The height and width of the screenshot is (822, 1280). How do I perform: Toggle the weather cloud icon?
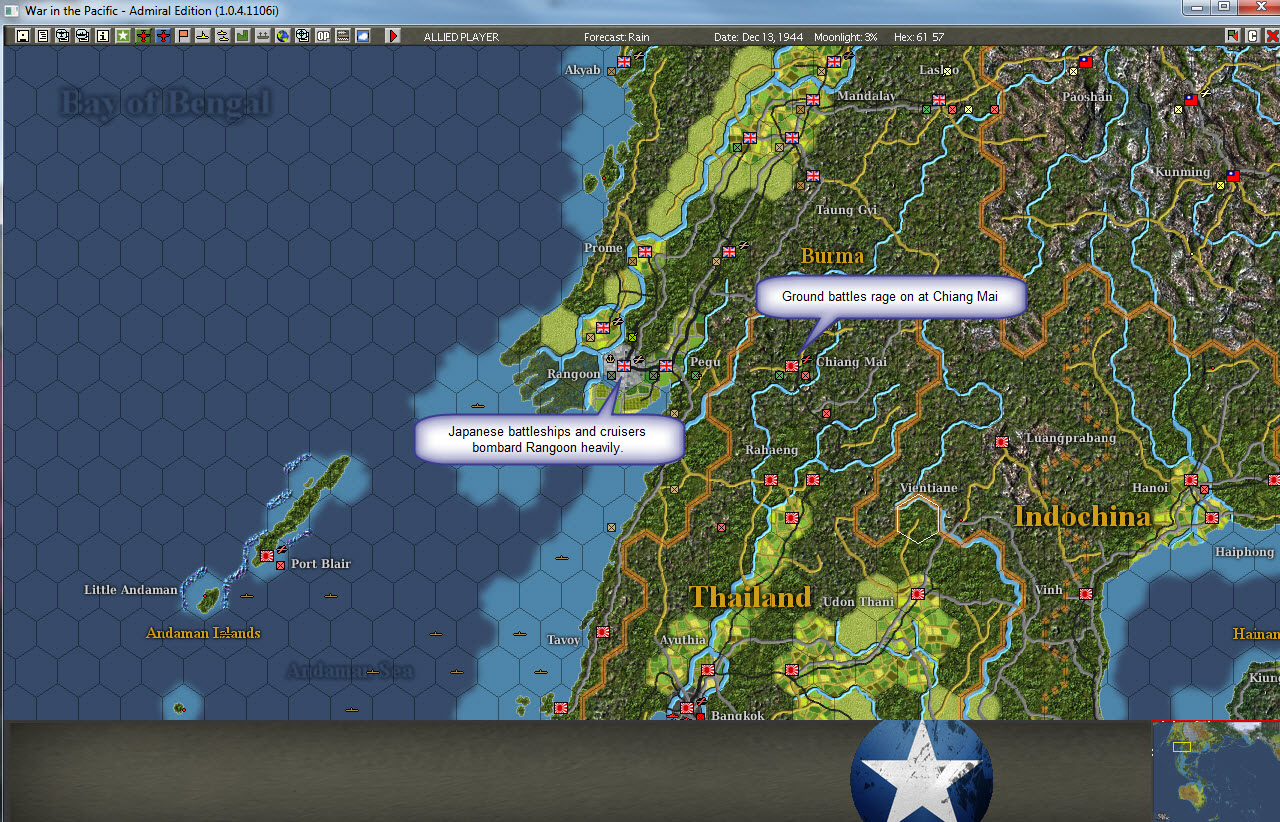tap(363, 36)
